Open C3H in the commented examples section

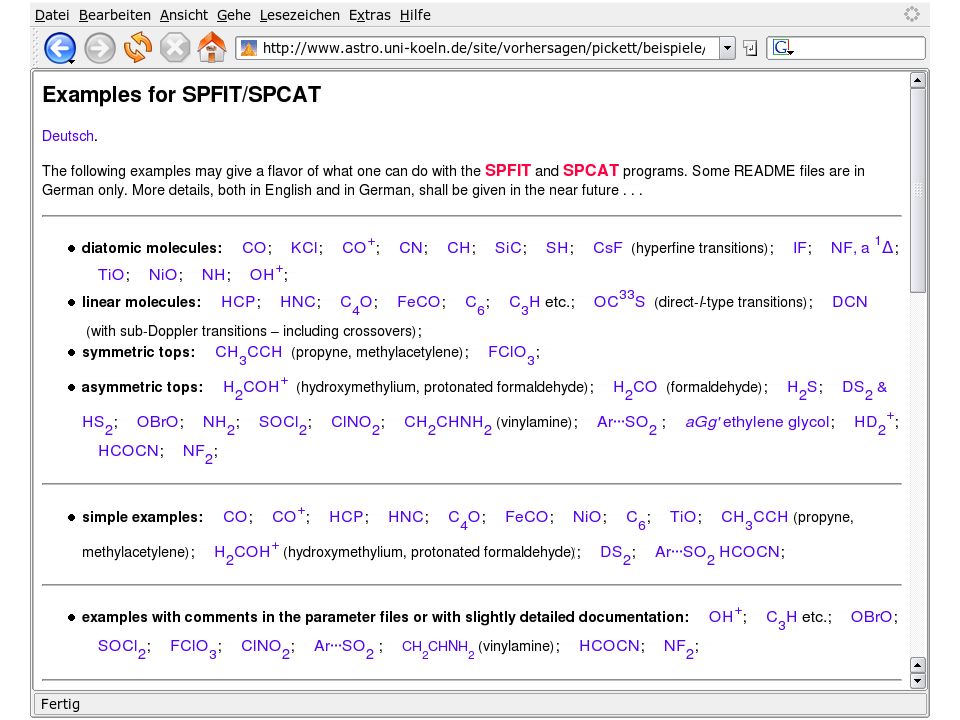coord(782,618)
